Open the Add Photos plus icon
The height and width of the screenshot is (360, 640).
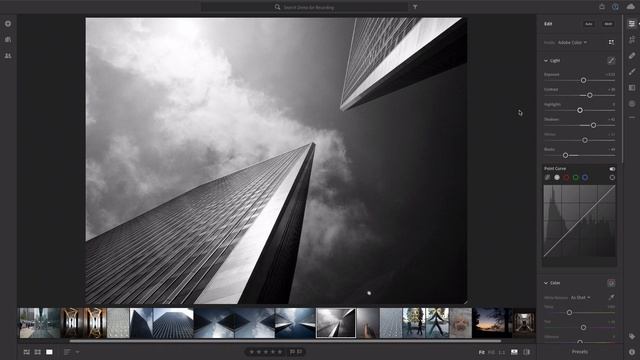tap(8, 24)
